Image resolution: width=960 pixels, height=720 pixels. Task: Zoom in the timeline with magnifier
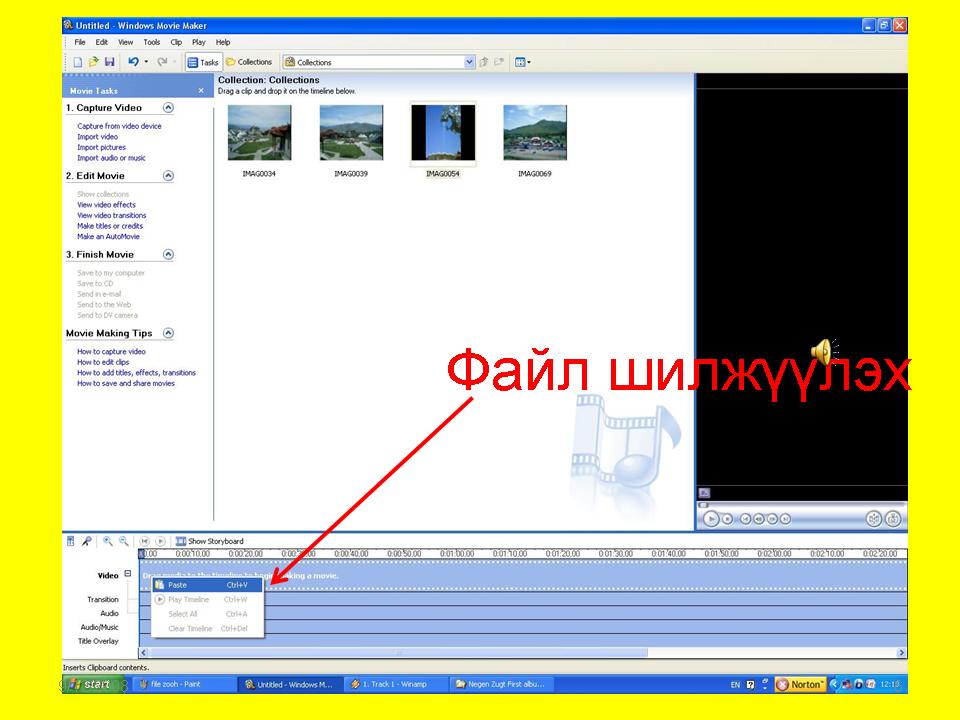pos(107,541)
